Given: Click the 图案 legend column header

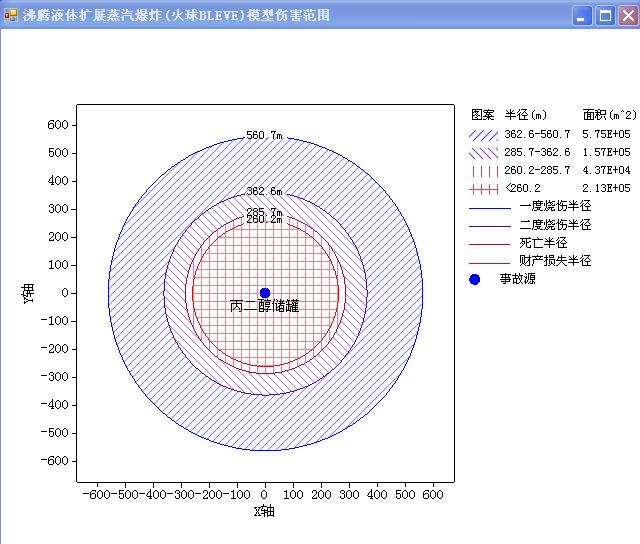Looking at the screenshot, I should (x=482, y=115).
